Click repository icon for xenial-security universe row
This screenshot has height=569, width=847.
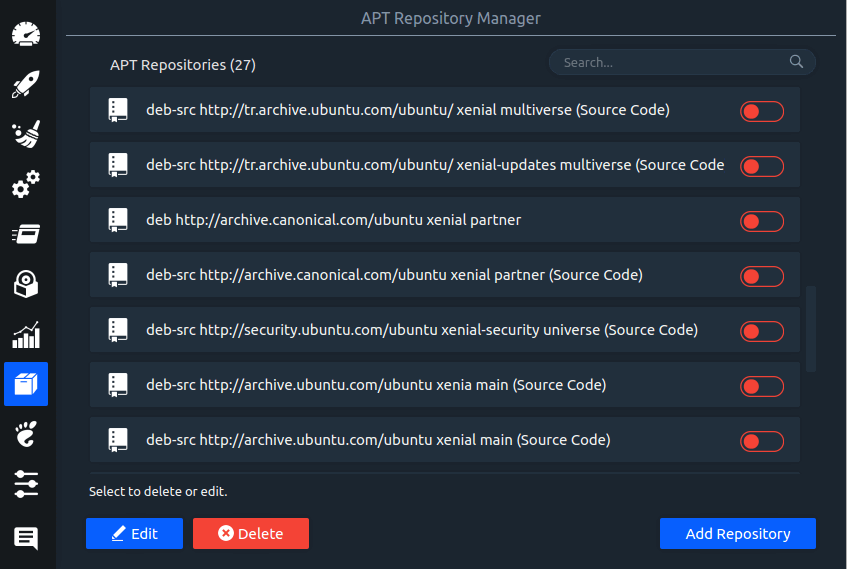[118, 330]
